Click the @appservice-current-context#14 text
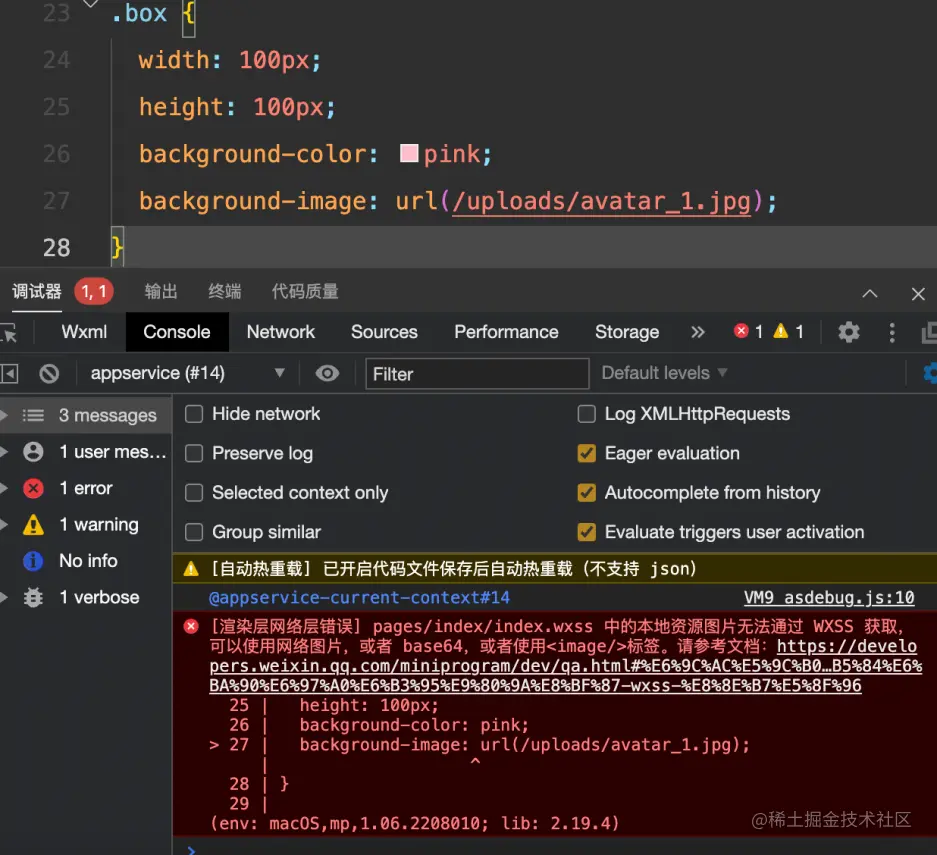Viewport: 937px width, 855px height. click(359, 597)
